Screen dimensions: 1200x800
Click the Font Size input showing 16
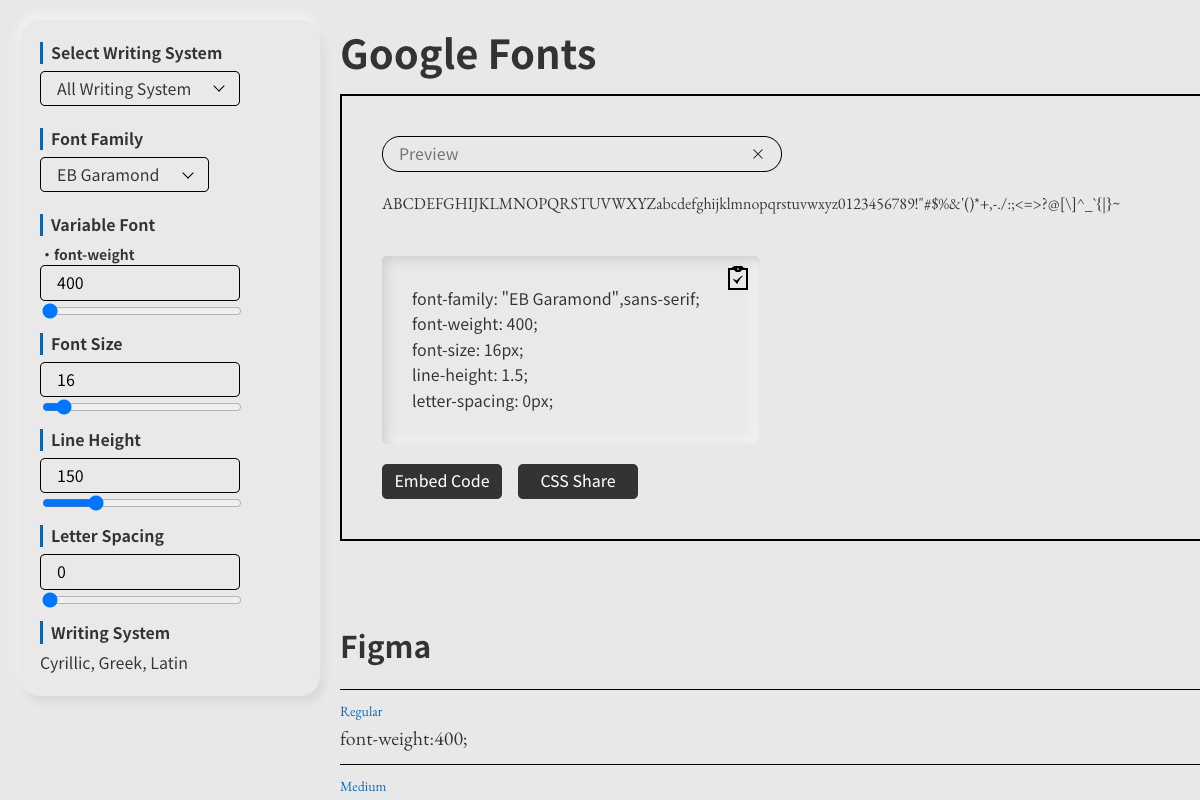point(140,380)
